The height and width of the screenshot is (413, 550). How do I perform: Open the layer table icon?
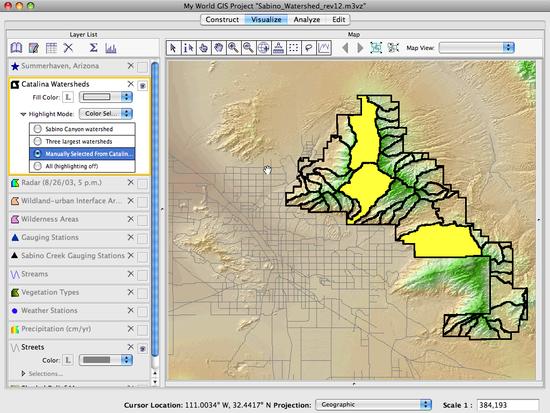tap(51, 48)
